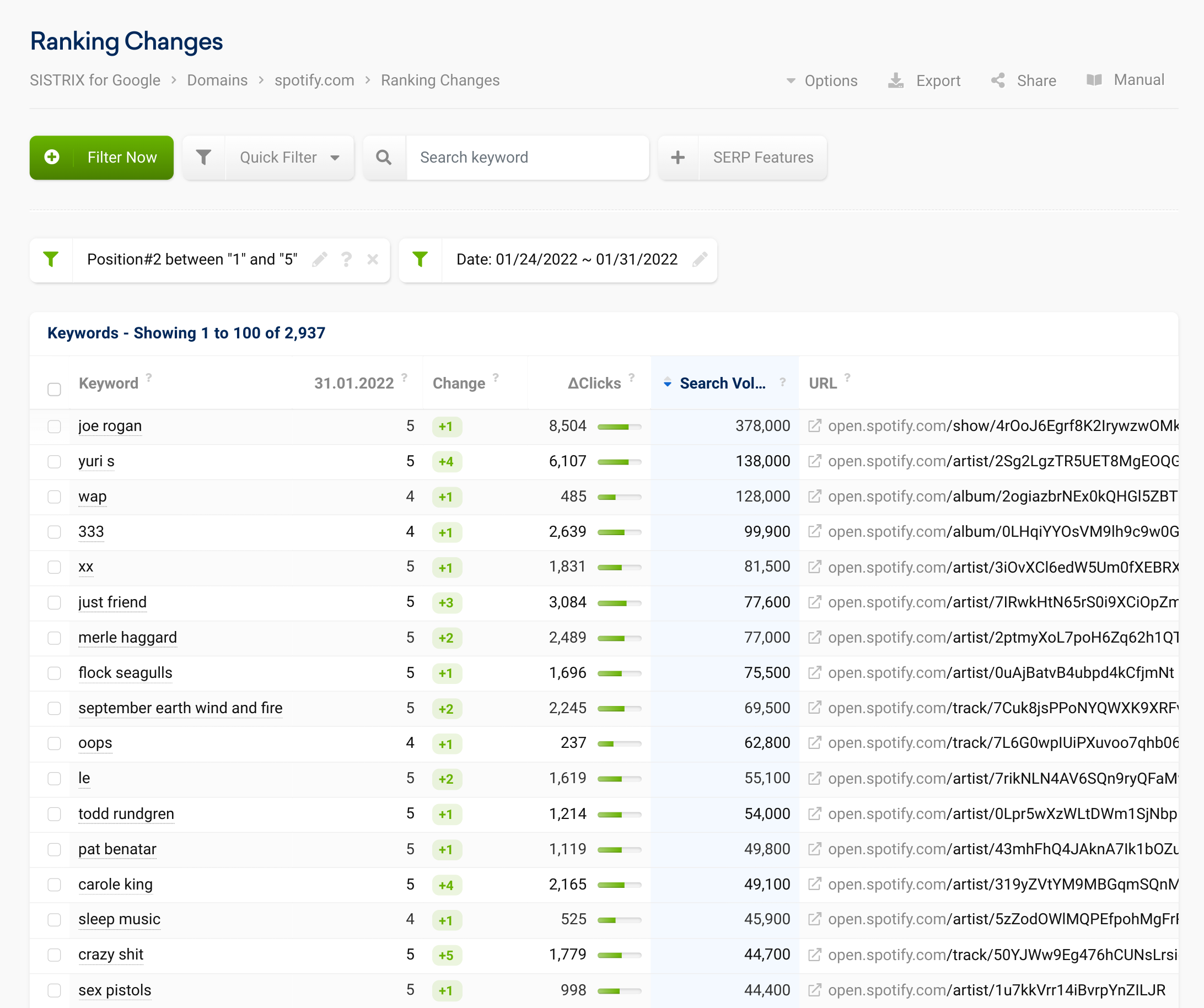Viewport: 1204px width, 1008px height.
Task: Click the help question mark on Position filter
Action: 346,260
